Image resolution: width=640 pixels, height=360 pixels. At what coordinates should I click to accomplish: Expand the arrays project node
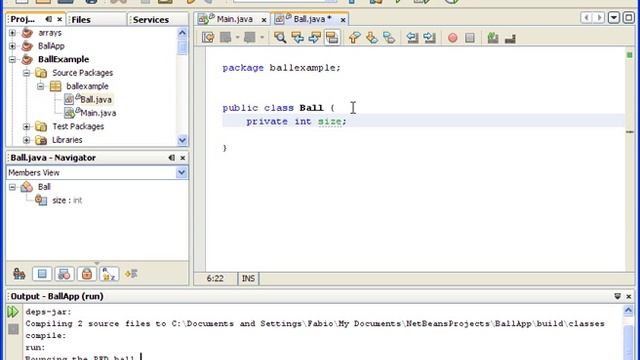[12, 33]
